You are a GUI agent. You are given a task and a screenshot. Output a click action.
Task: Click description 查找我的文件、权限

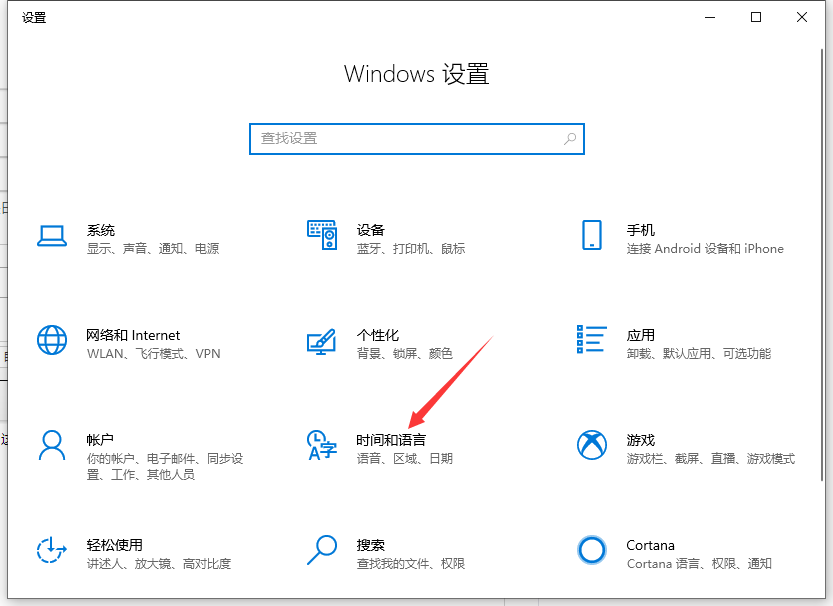point(411,564)
